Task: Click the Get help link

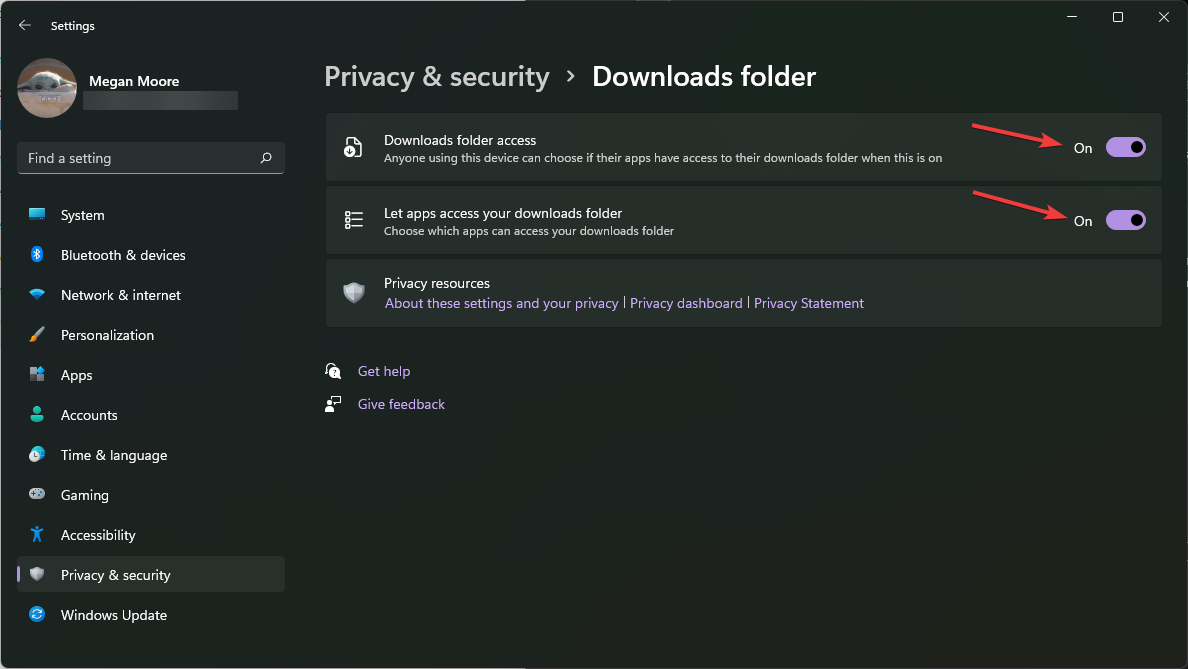Action: point(384,371)
